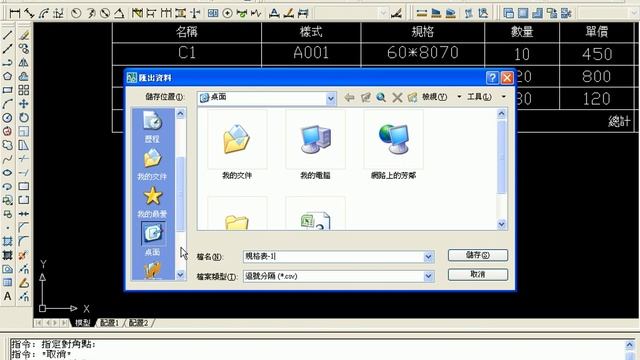Click the 取消 cancel button
Screen dimensions: 640x360
pyautogui.click(x=478, y=274)
